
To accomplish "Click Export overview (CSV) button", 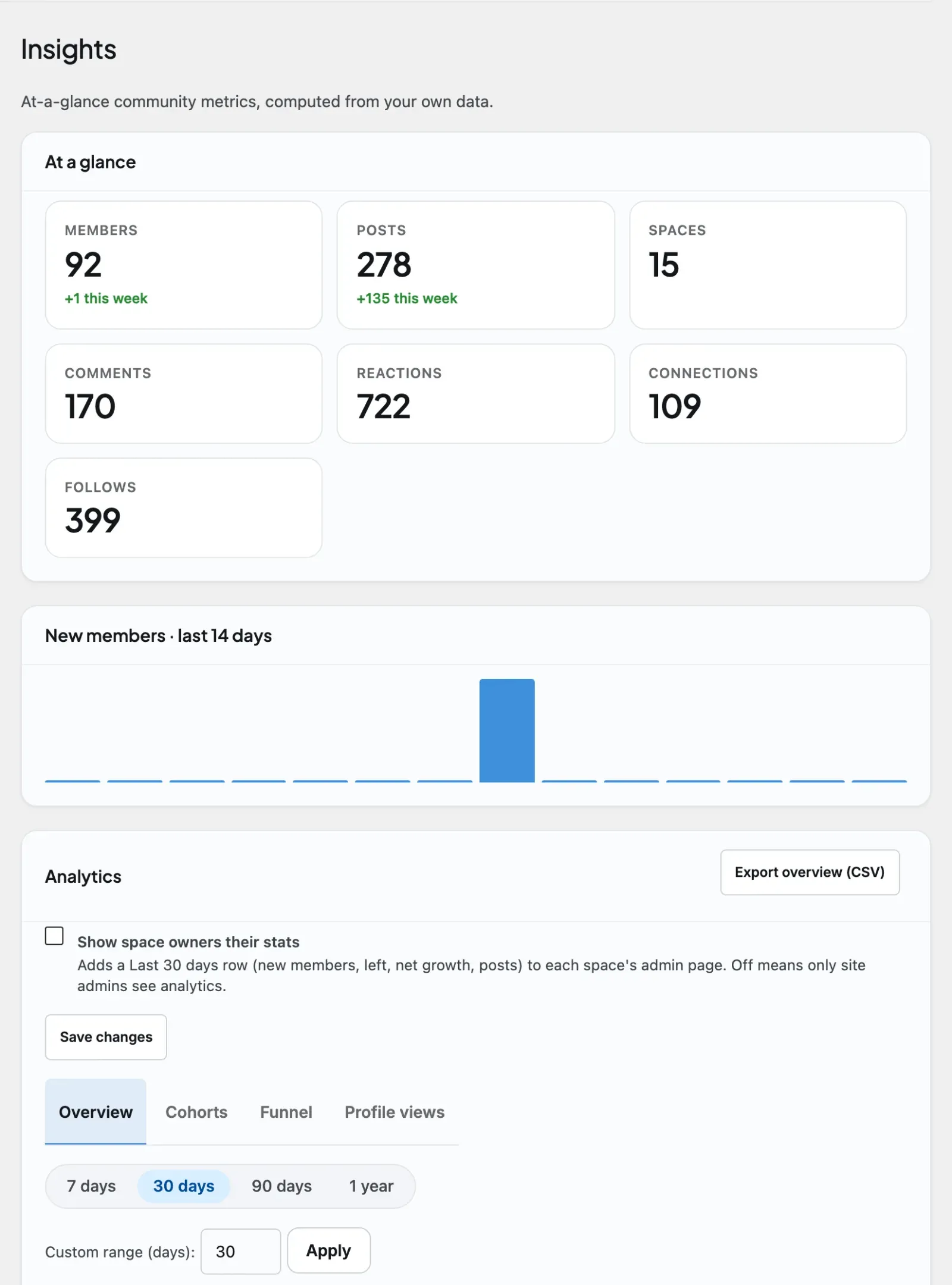I will tap(810, 872).
